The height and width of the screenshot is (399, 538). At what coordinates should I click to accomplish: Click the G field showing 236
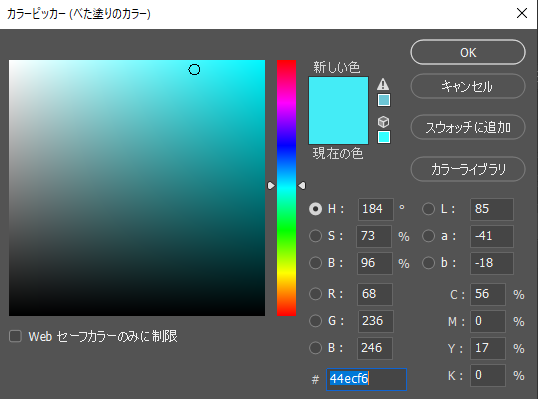coord(376,321)
